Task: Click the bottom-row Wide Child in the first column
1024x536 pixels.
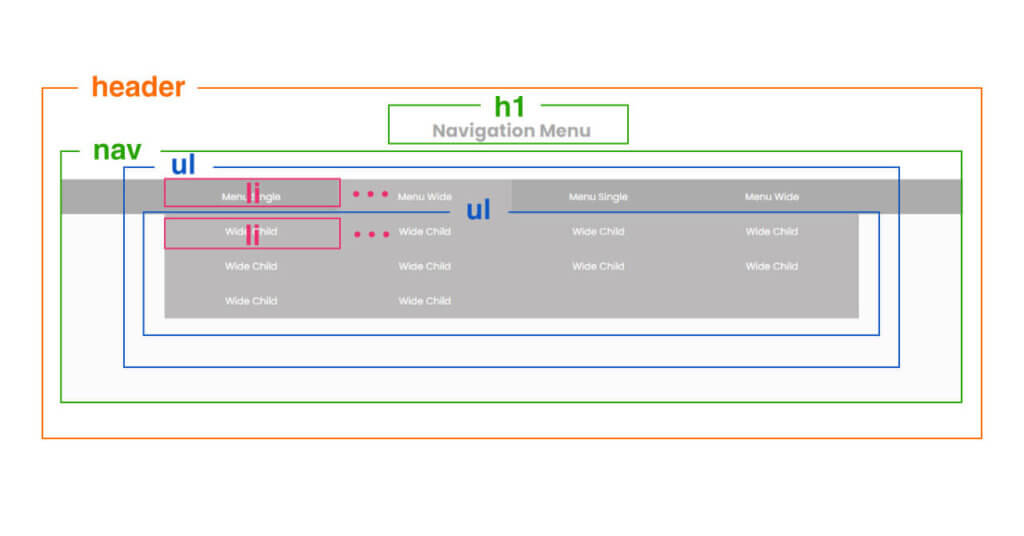Action: pyautogui.click(x=251, y=301)
